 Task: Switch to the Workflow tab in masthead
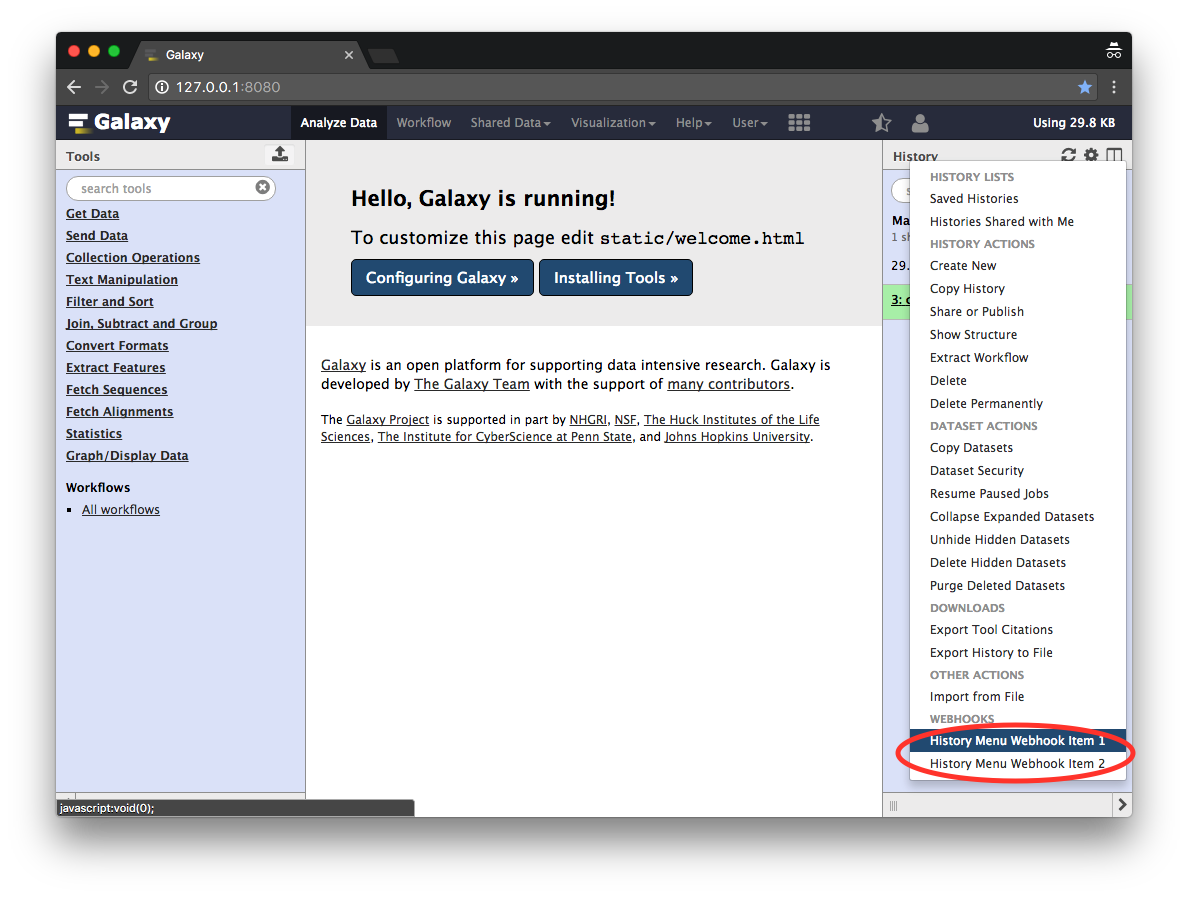[x=424, y=123]
